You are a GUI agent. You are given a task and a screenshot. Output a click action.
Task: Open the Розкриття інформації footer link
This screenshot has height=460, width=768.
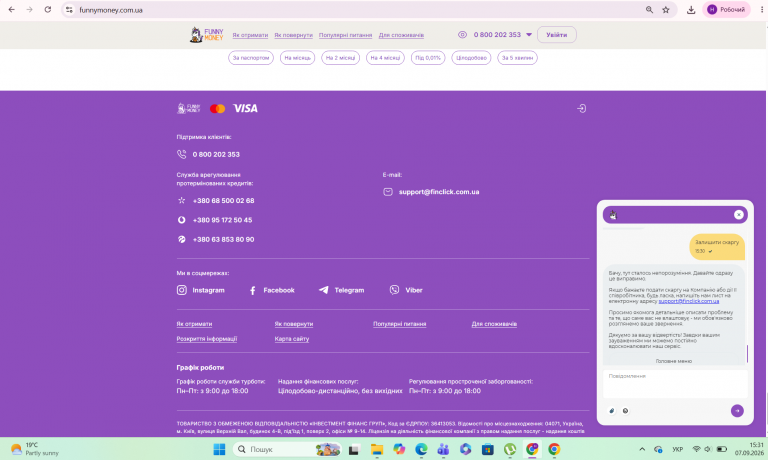coord(207,339)
